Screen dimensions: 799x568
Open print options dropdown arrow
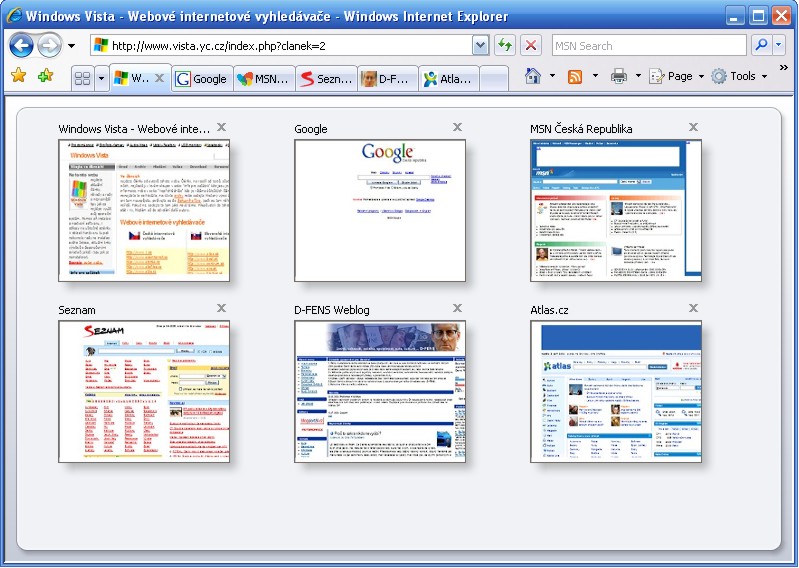[638, 76]
